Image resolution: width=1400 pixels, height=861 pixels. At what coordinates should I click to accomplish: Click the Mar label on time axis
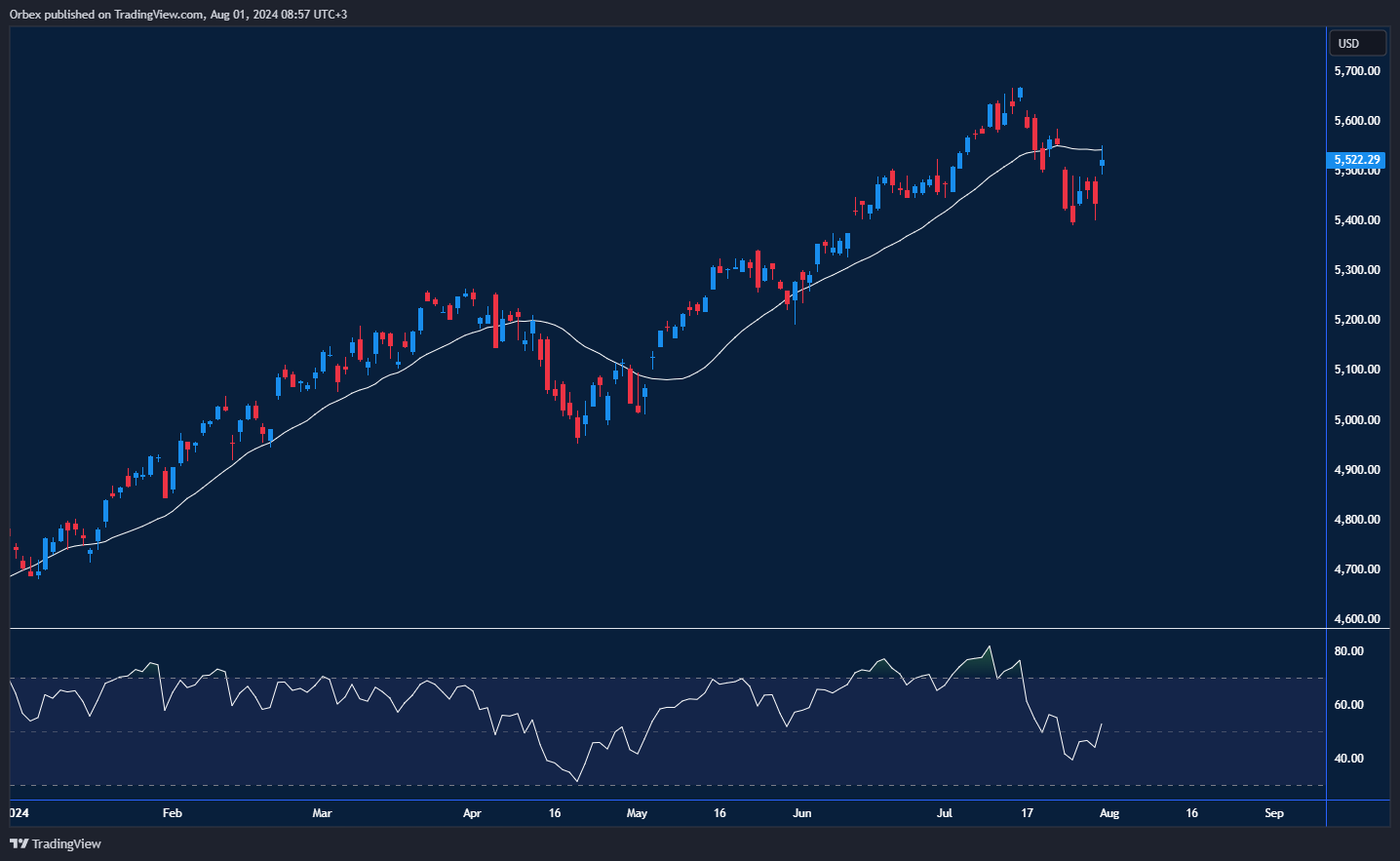[322, 812]
